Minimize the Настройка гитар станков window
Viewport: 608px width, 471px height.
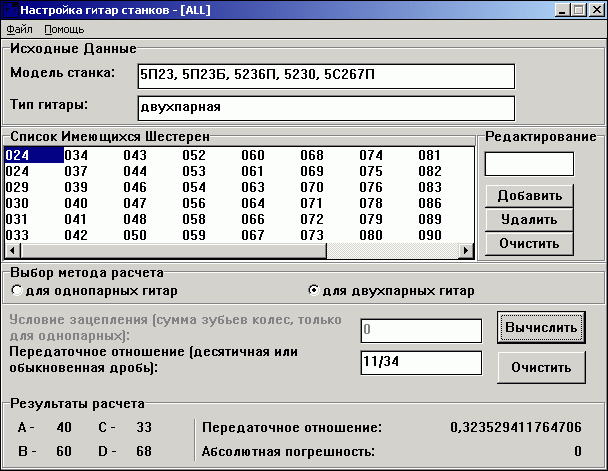pos(562,10)
